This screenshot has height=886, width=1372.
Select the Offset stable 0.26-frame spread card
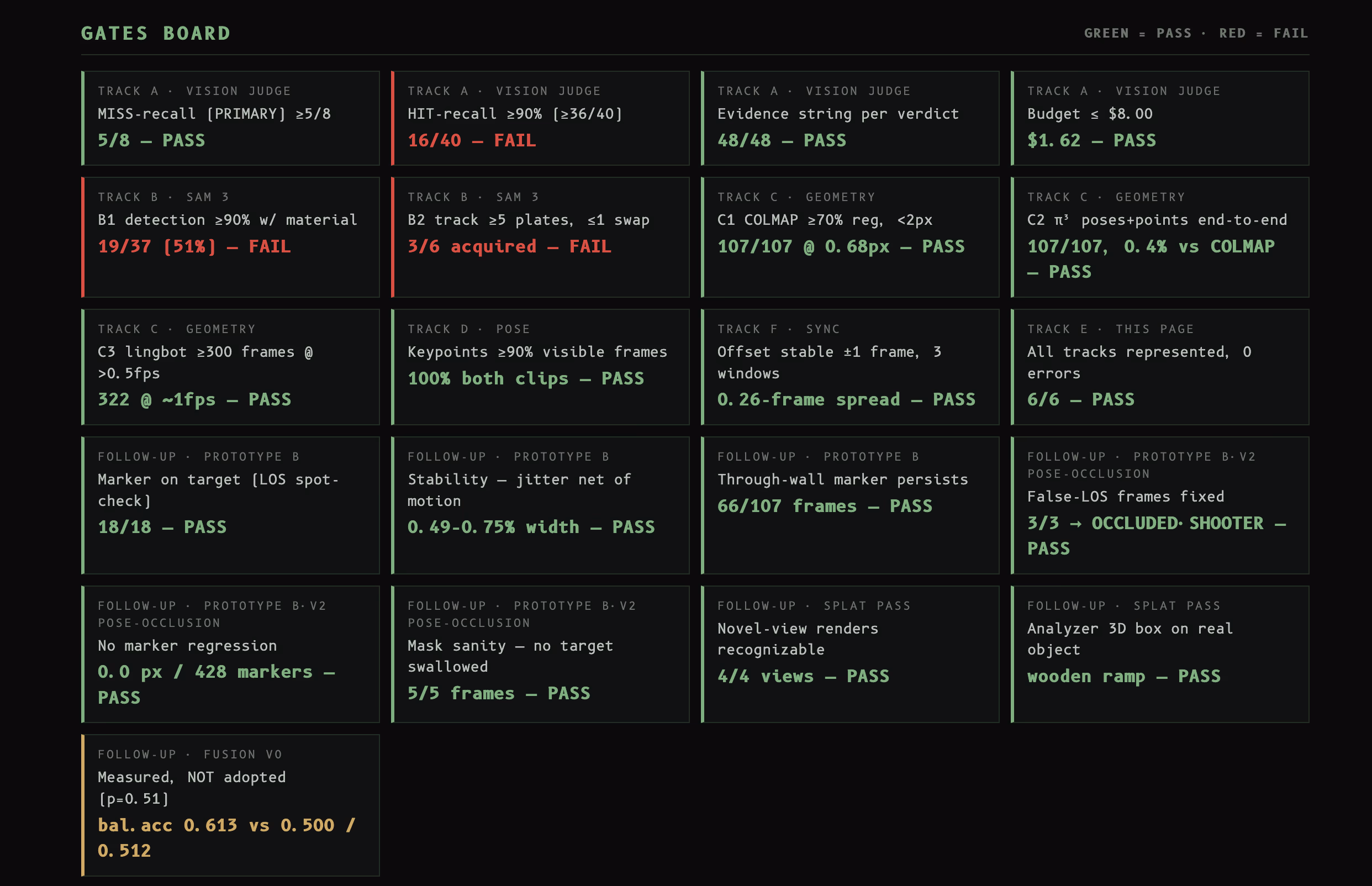coord(849,367)
